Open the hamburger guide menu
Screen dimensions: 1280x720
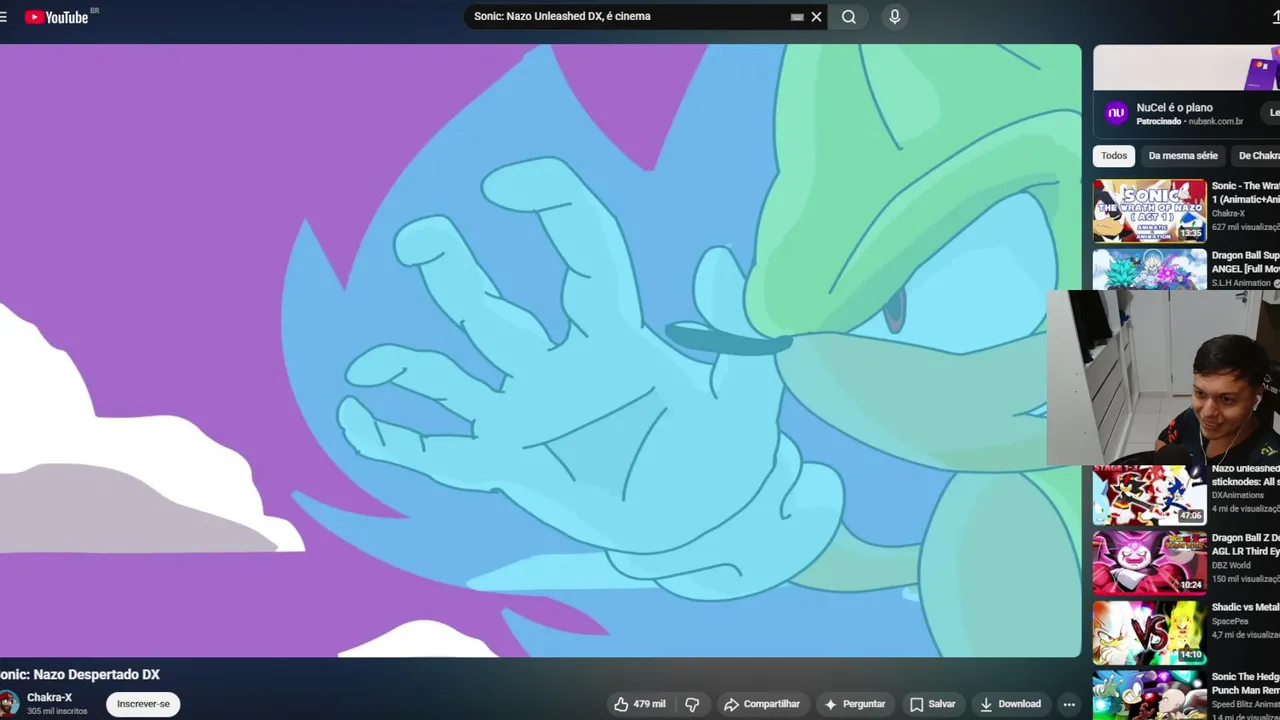(x=3, y=17)
